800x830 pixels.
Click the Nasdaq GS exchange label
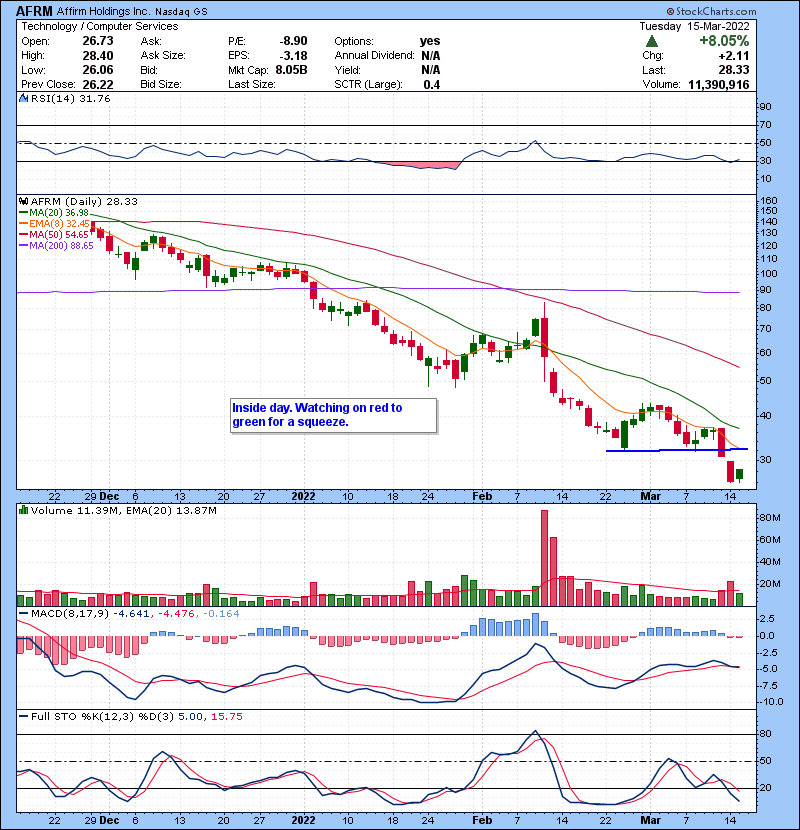(181, 11)
